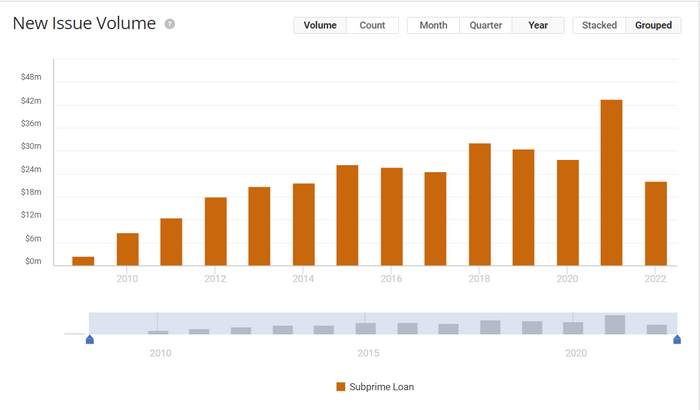Click the 2022 bar in chart
The image size is (700, 410).
click(656, 224)
